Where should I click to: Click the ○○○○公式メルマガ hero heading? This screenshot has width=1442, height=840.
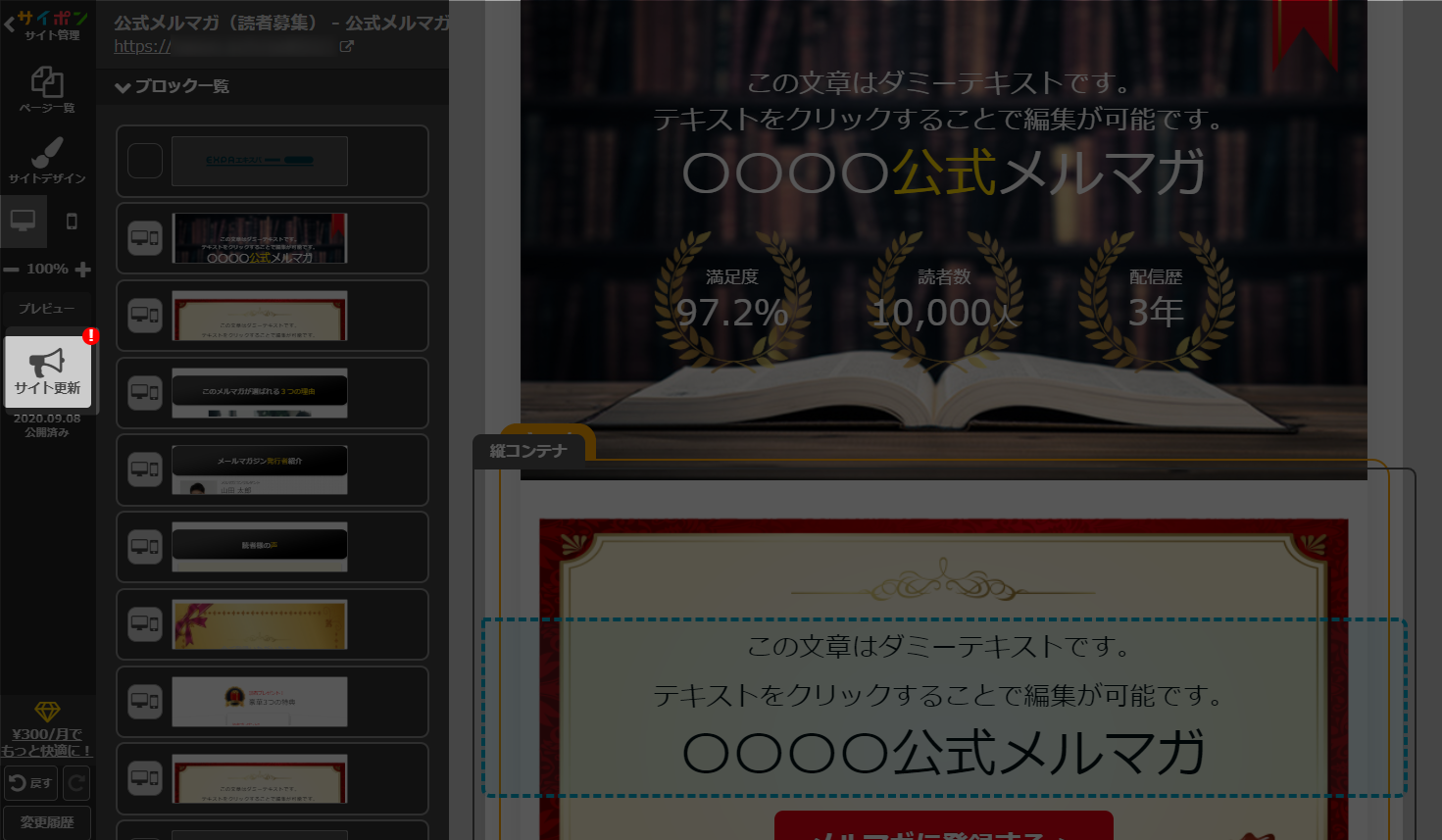(x=943, y=173)
